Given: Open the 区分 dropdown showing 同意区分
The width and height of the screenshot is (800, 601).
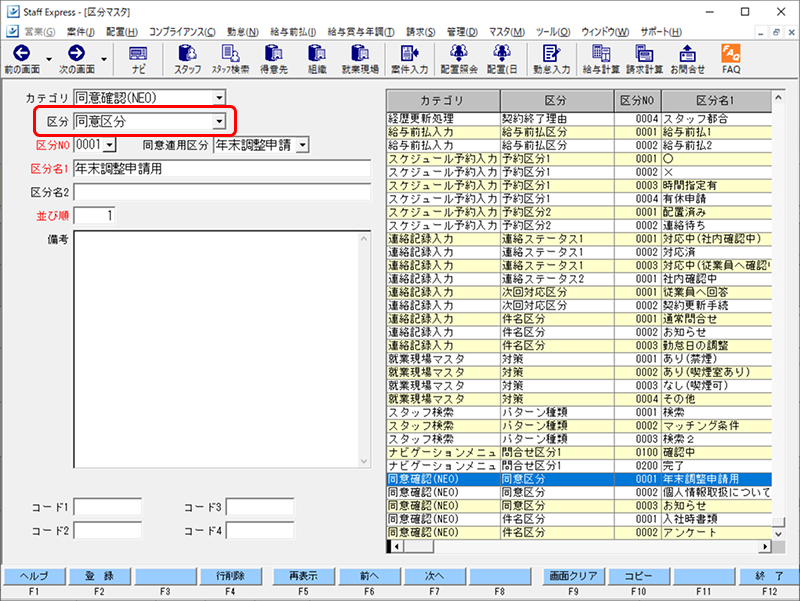Looking at the screenshot, I should tap(219, 121).
